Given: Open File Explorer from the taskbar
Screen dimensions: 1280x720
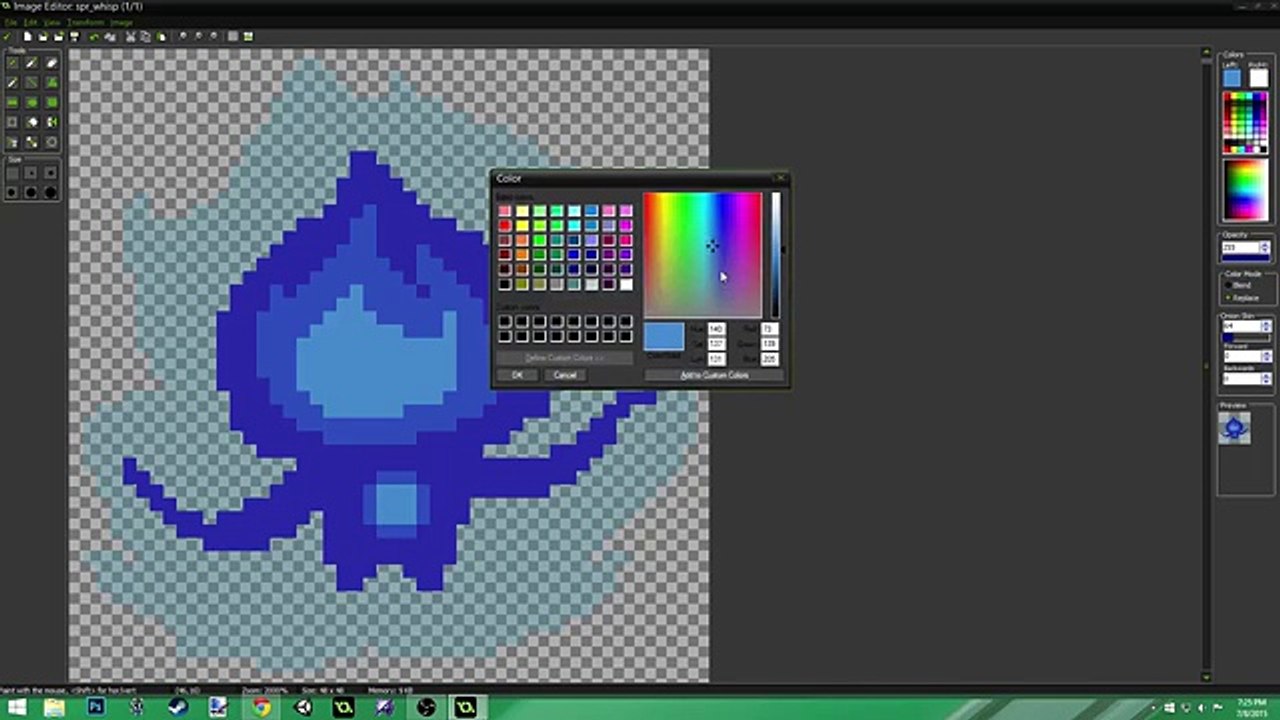Looking at the screenshot, I should [54, 708].
